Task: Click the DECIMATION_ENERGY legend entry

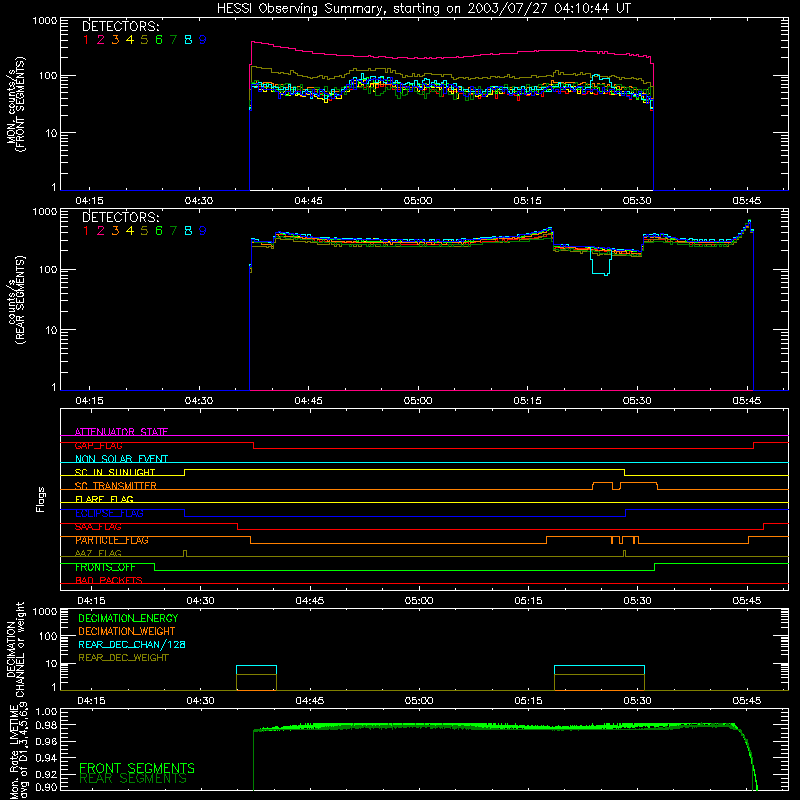Action: coord(128,618)
